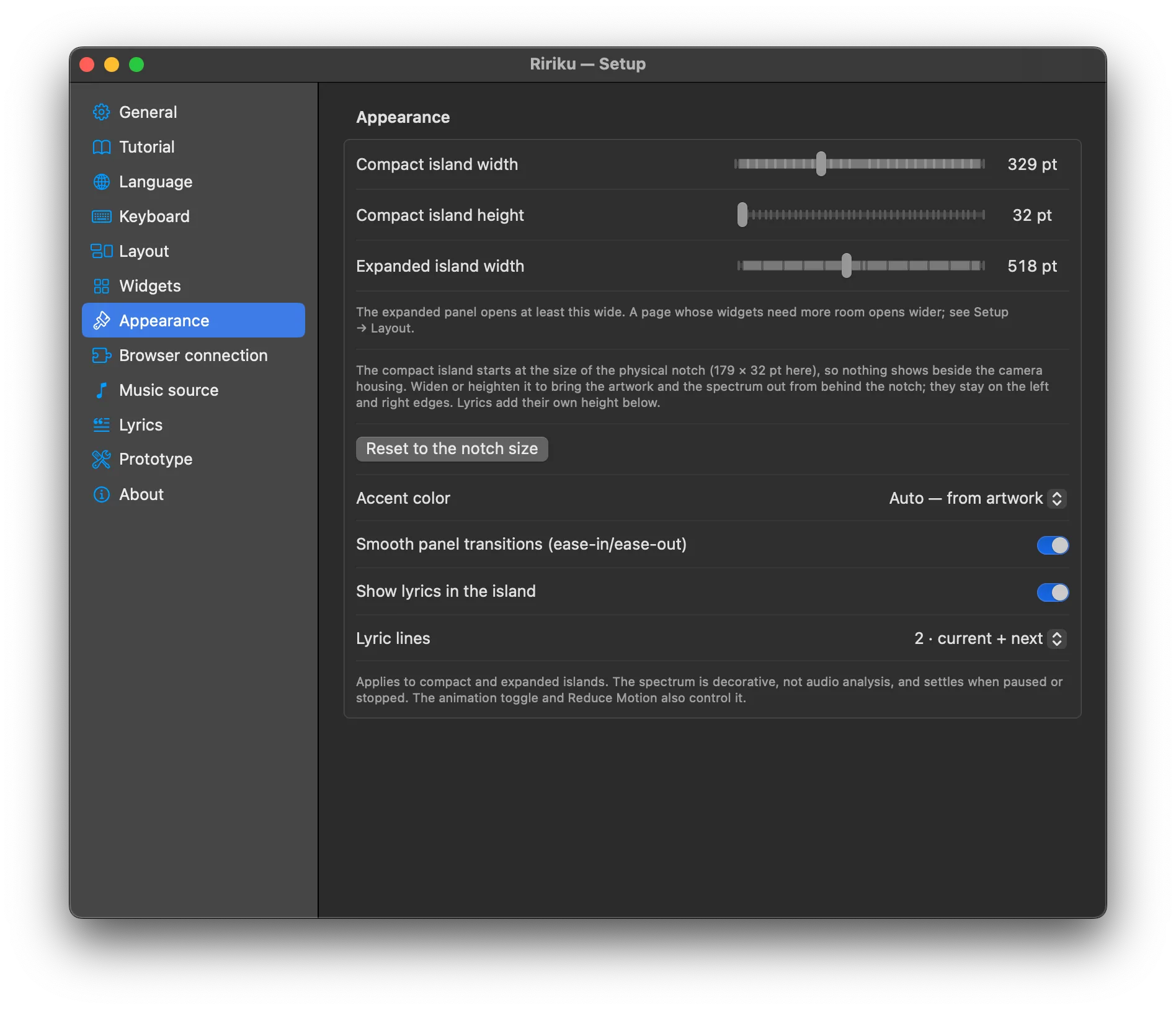The width and height of the screenshot is (1176, 1010).
Task: Click the General gear icon
Action: [101, 112]
